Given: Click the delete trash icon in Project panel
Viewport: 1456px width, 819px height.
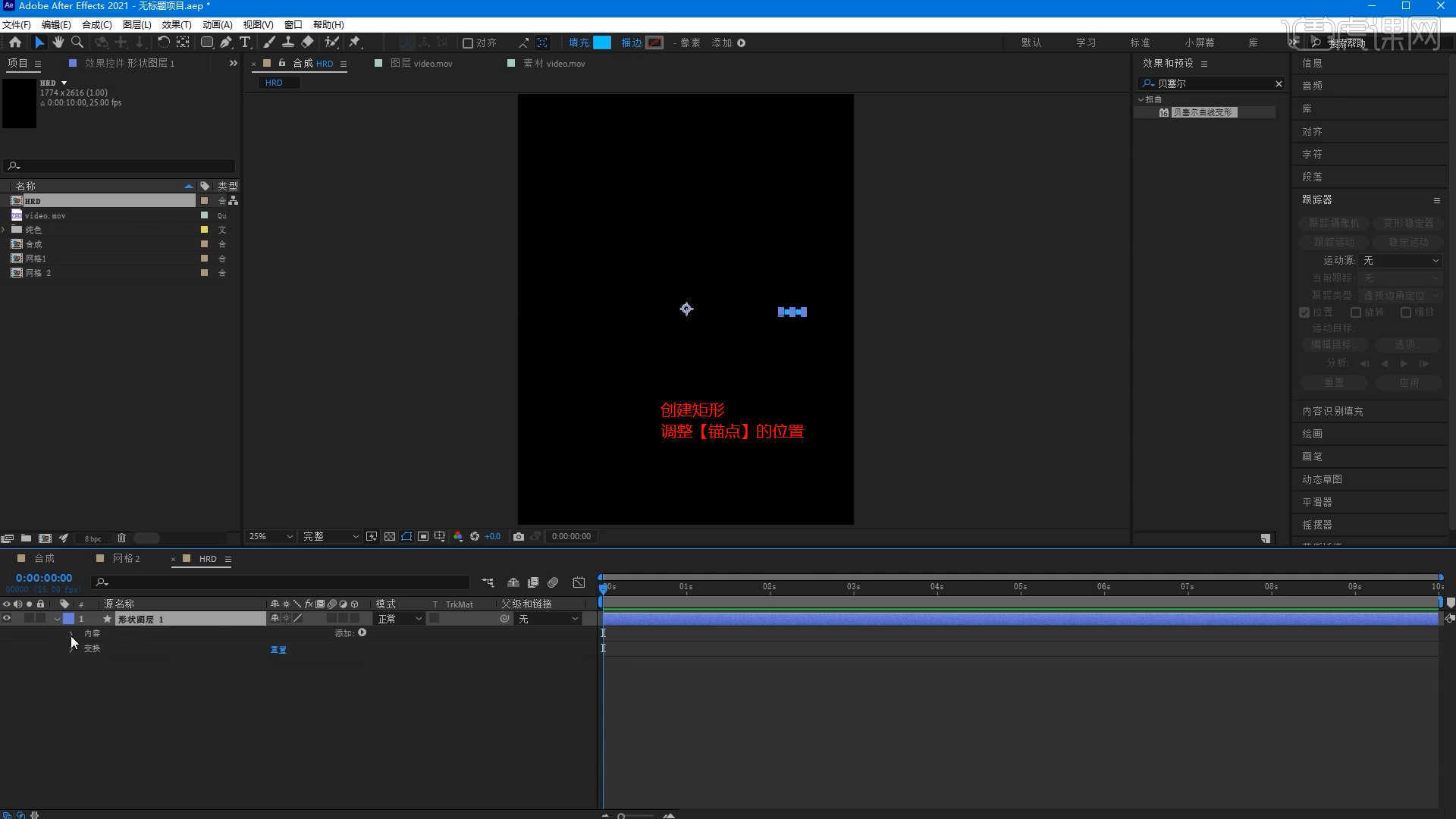Looking at the screenshot, I should coord(121,538).
